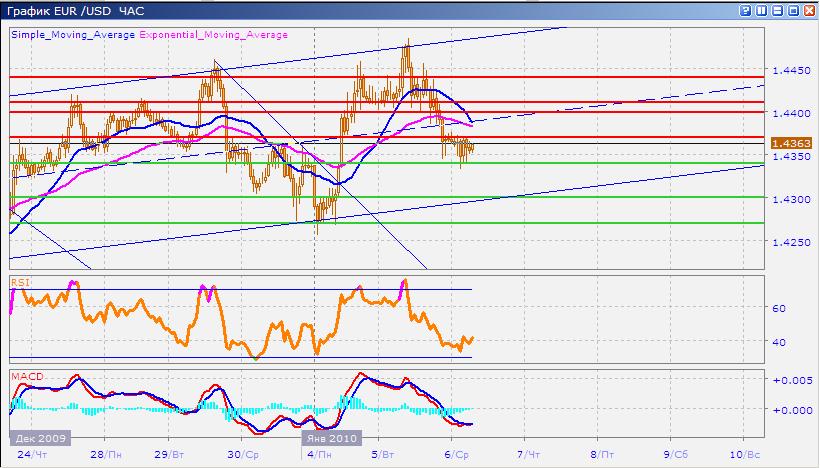Click the 6/Ср date on time axis
This screenshot has height=468, width=820.
coord(454,455)
